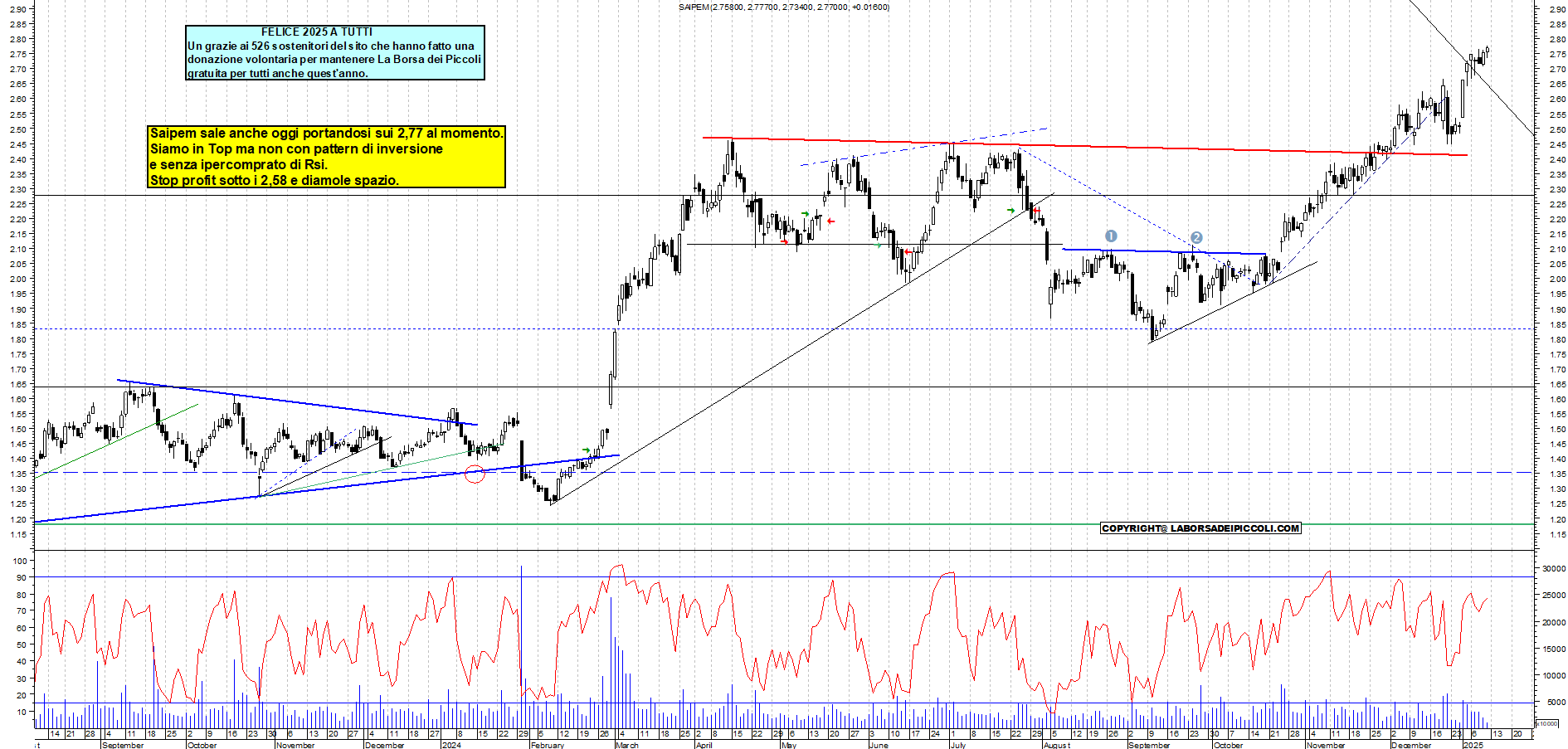Click the 'August' month label

[x=1057, y=744]
